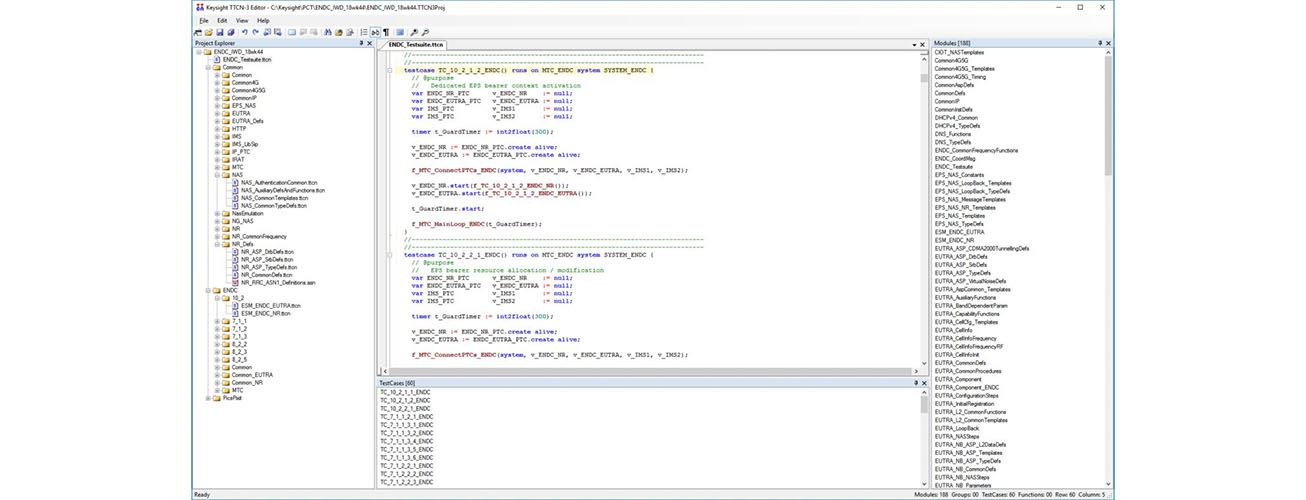Select NAS_AuthenticationCommon.ttcn in the tree
Screen dimensions: 1306x500
tap(279, 182)
